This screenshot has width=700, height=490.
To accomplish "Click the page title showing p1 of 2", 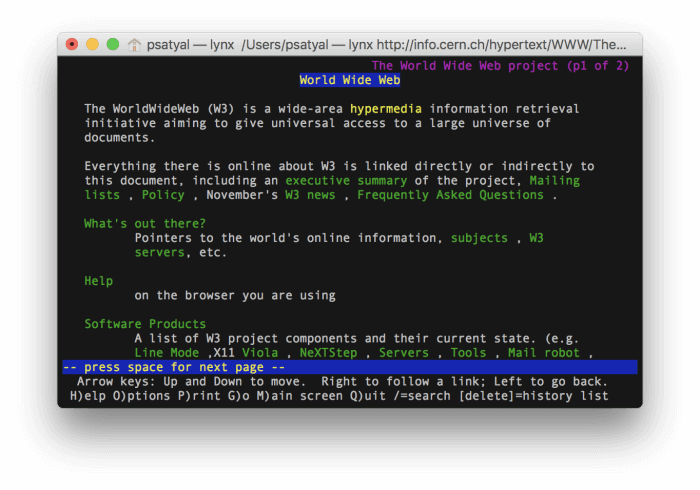I will pyautogui.click(x=500, y=66).
